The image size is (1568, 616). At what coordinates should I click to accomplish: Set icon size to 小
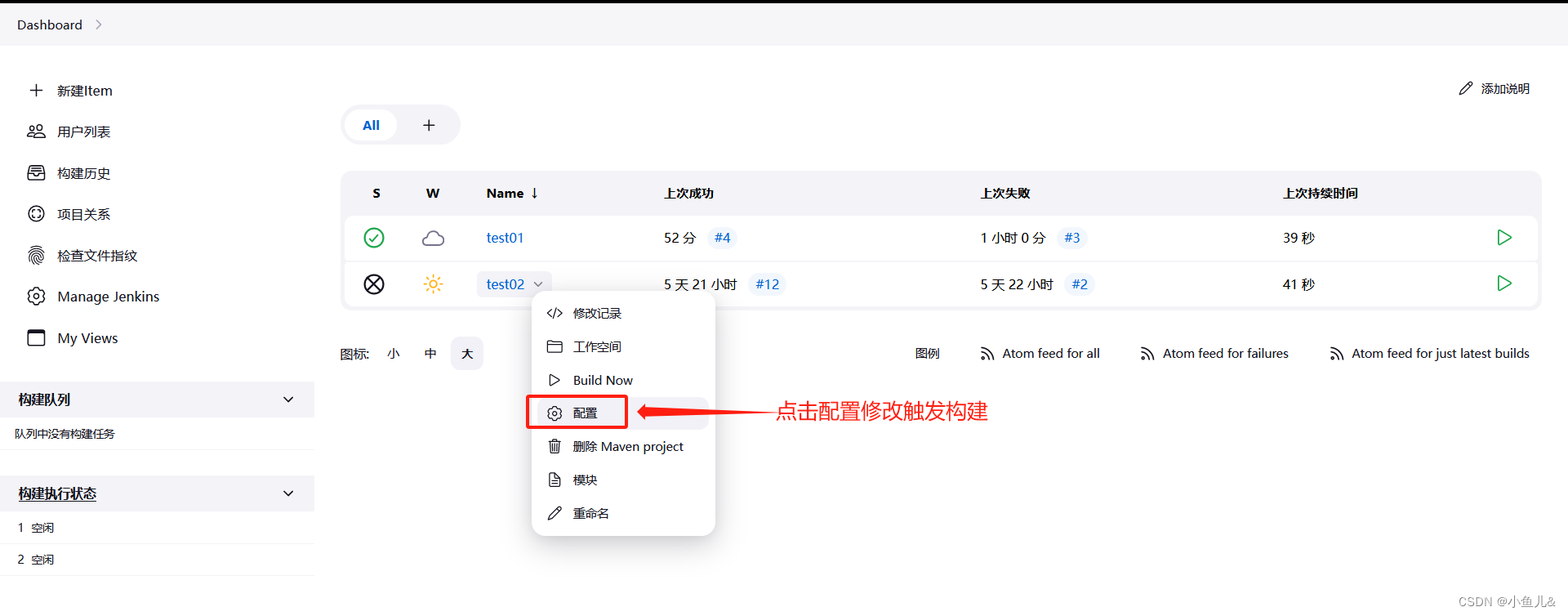[394, 354]
